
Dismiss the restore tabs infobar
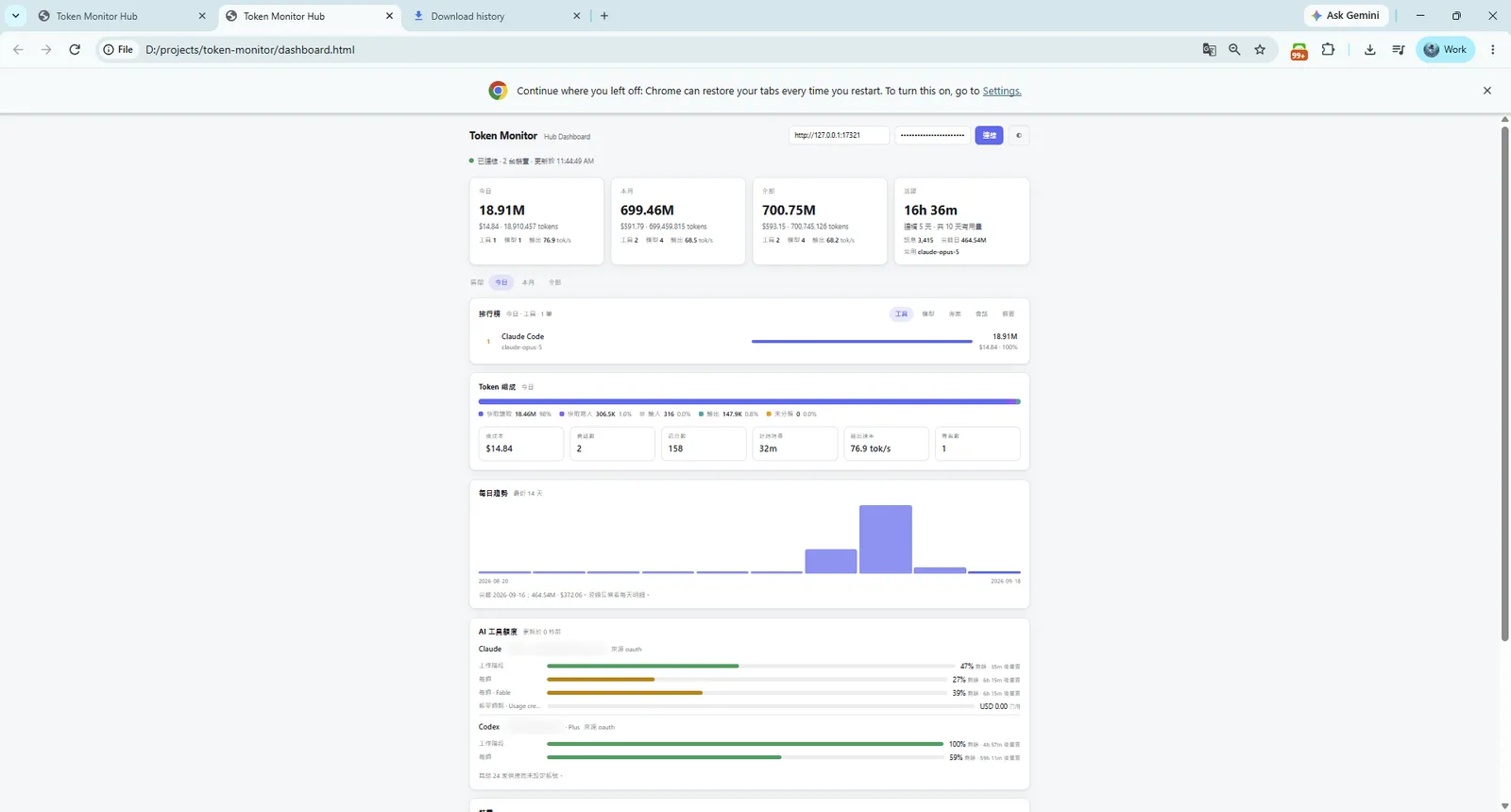[x=1487, y=91]
